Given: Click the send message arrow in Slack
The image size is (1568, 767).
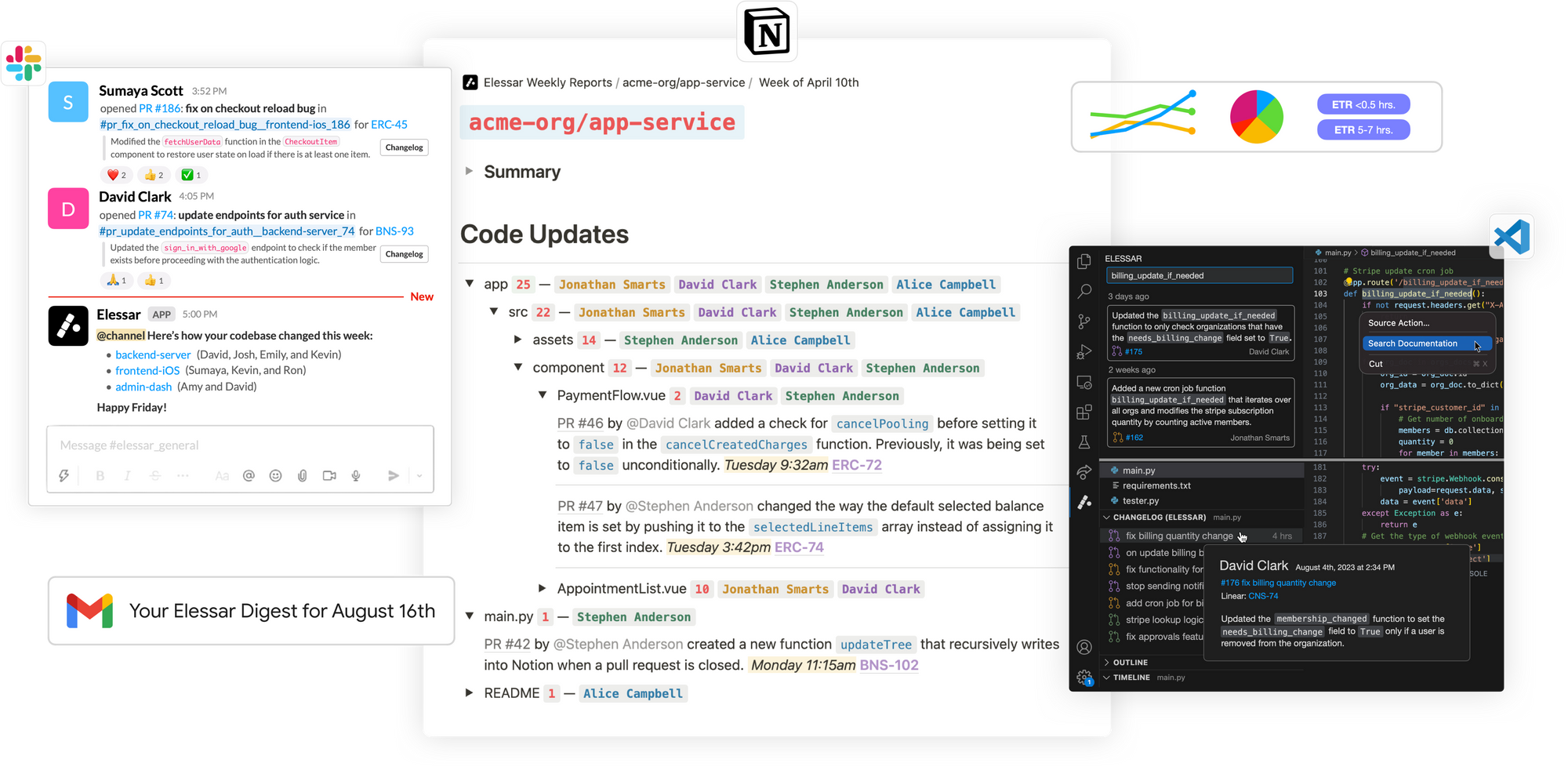Looking at the screenshot, I should (x=394, y=475).
